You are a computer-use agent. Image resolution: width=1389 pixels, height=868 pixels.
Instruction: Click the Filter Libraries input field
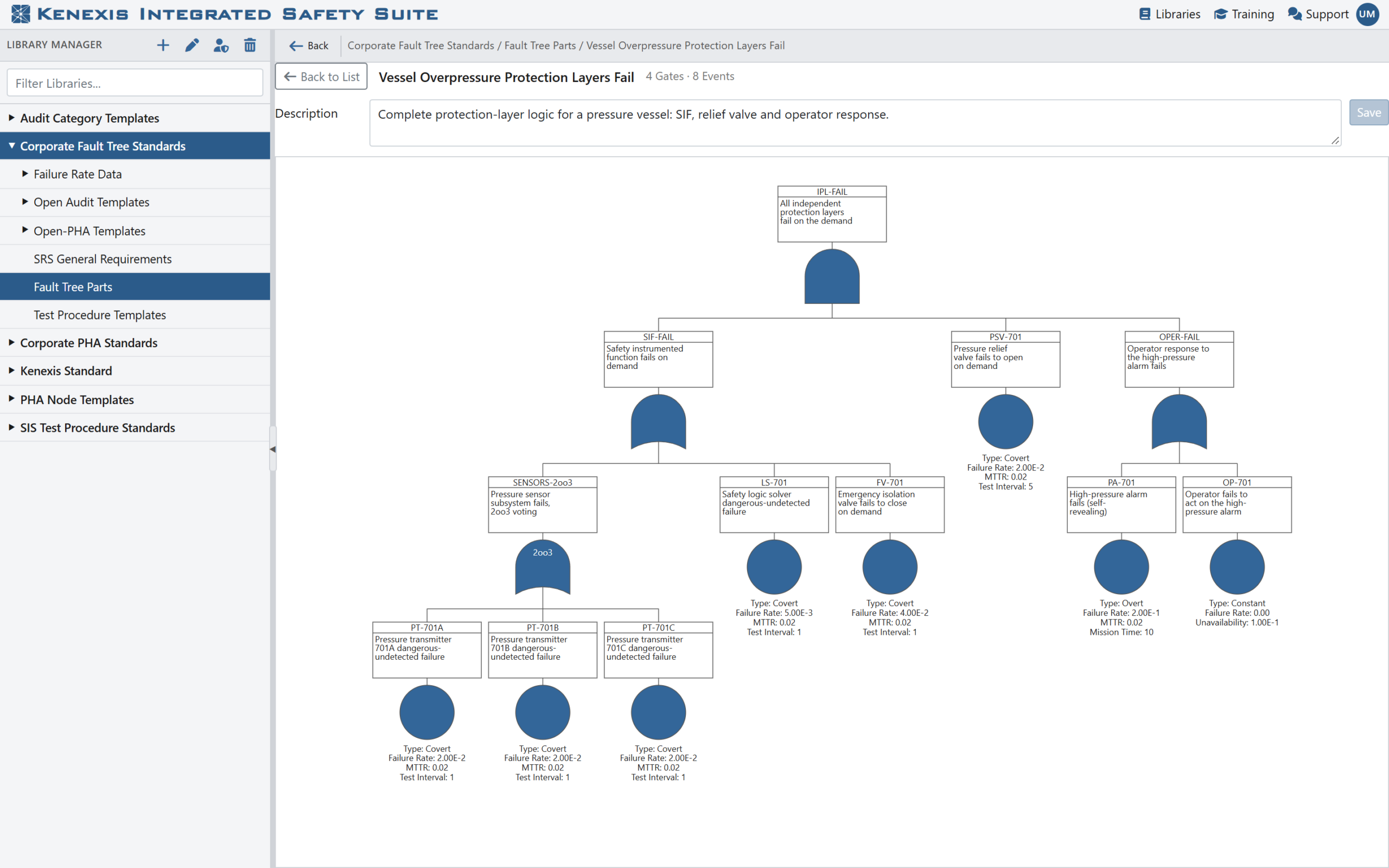coord(135,83)
